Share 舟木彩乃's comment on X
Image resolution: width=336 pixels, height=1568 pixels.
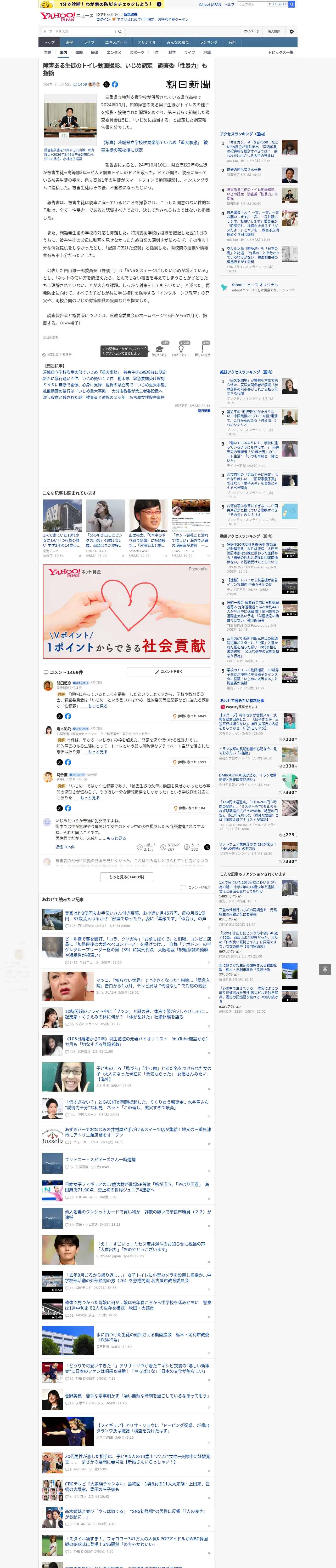pyautogui.click(x=60, y=762)
